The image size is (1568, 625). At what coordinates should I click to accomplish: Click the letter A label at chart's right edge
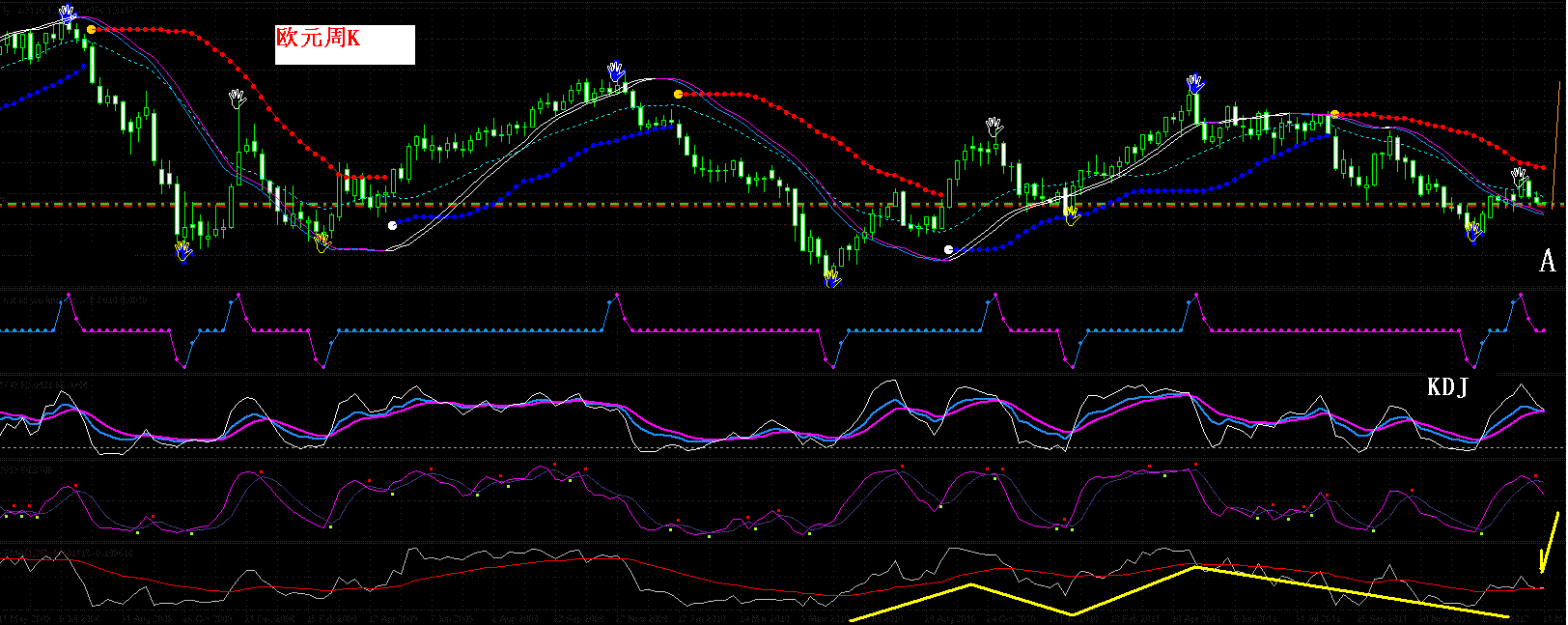tap(1548, 261)
